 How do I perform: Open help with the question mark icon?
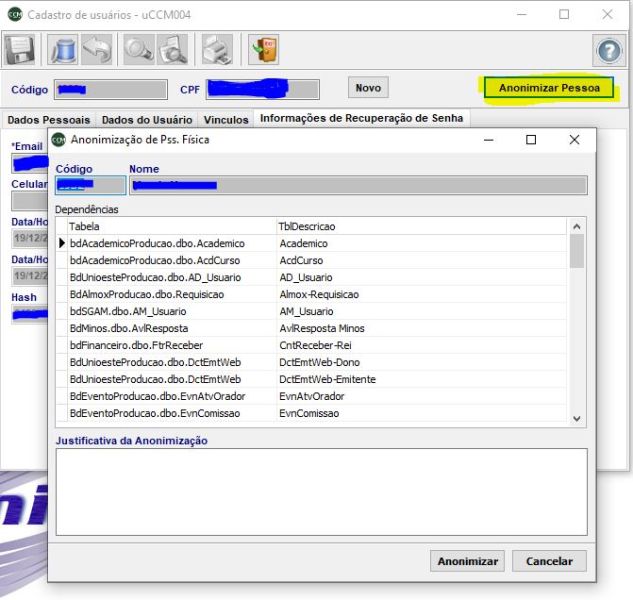tap(609, 51)
